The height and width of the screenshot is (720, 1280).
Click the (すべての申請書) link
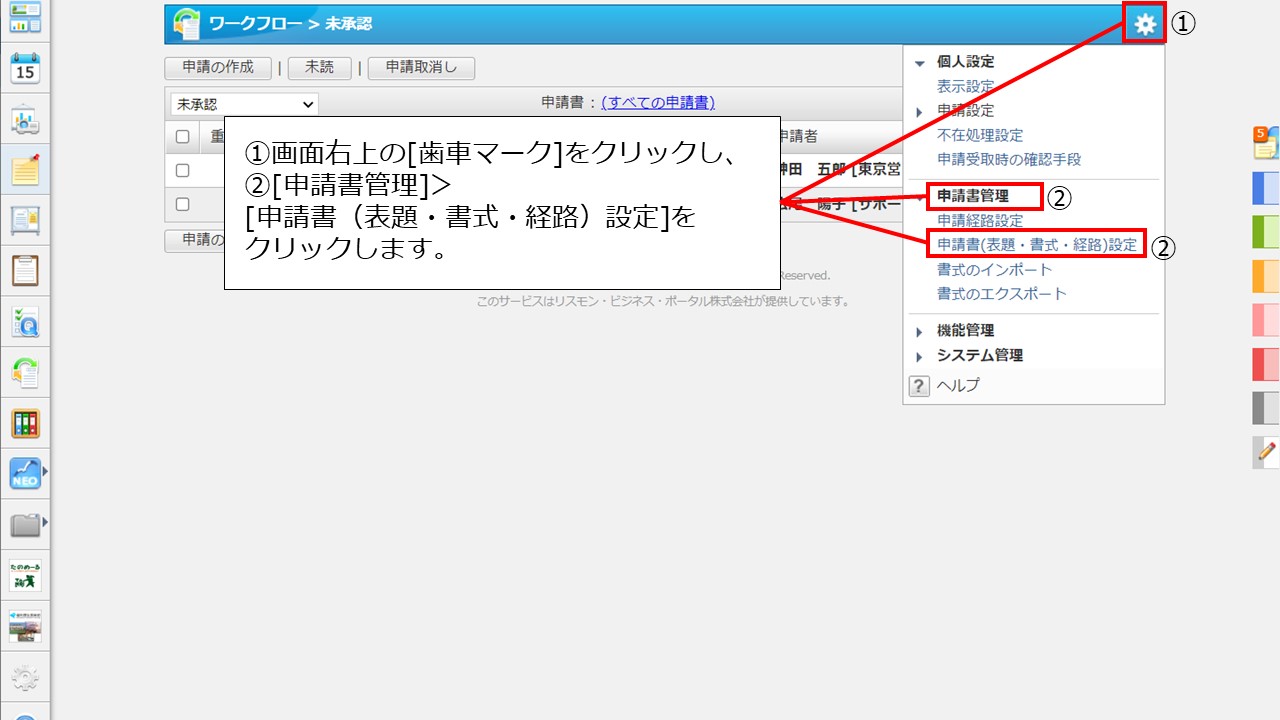pos(657,103)
